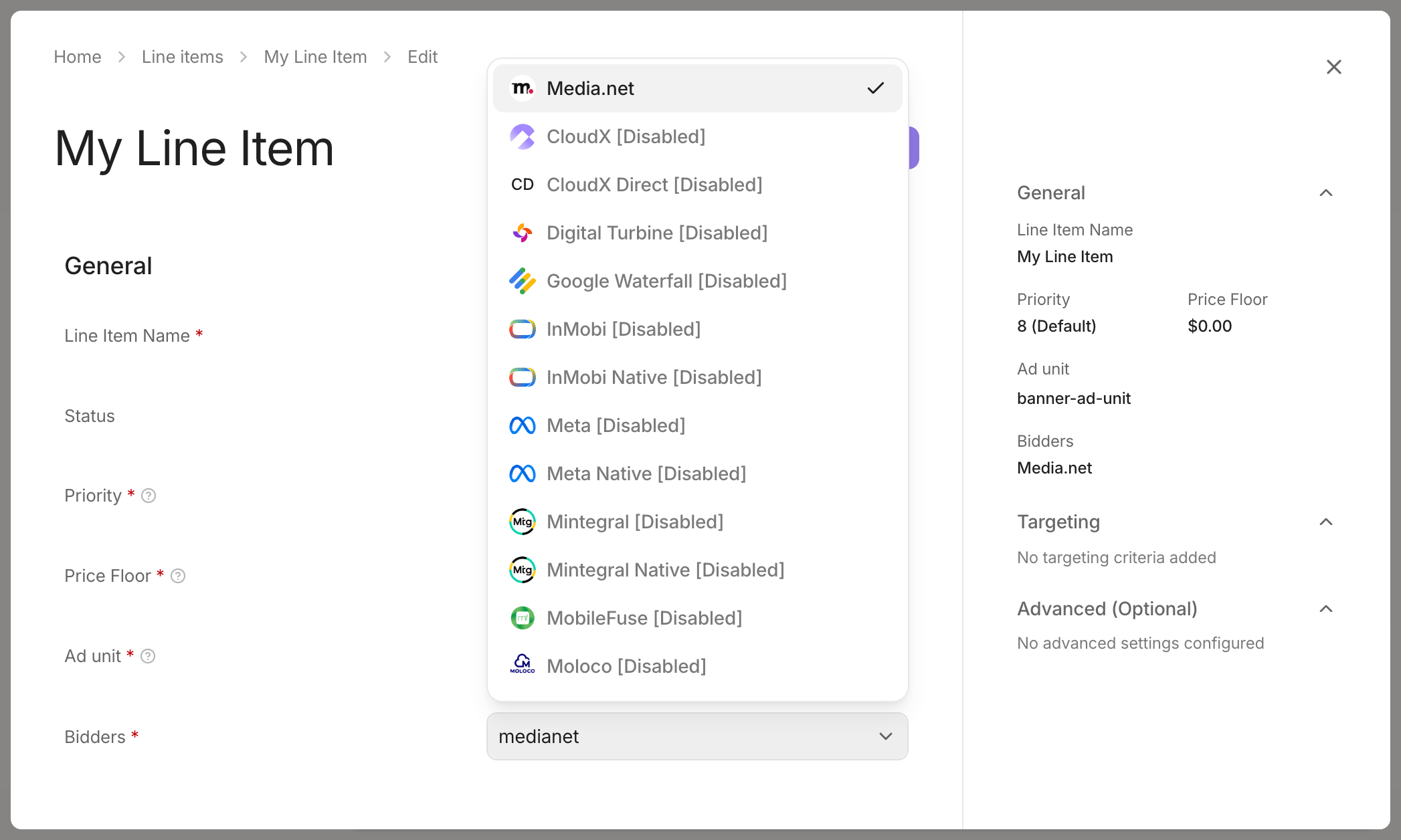Click the banner-ad-unit value
The image size is (1401, 840).
pos(1074,399)
